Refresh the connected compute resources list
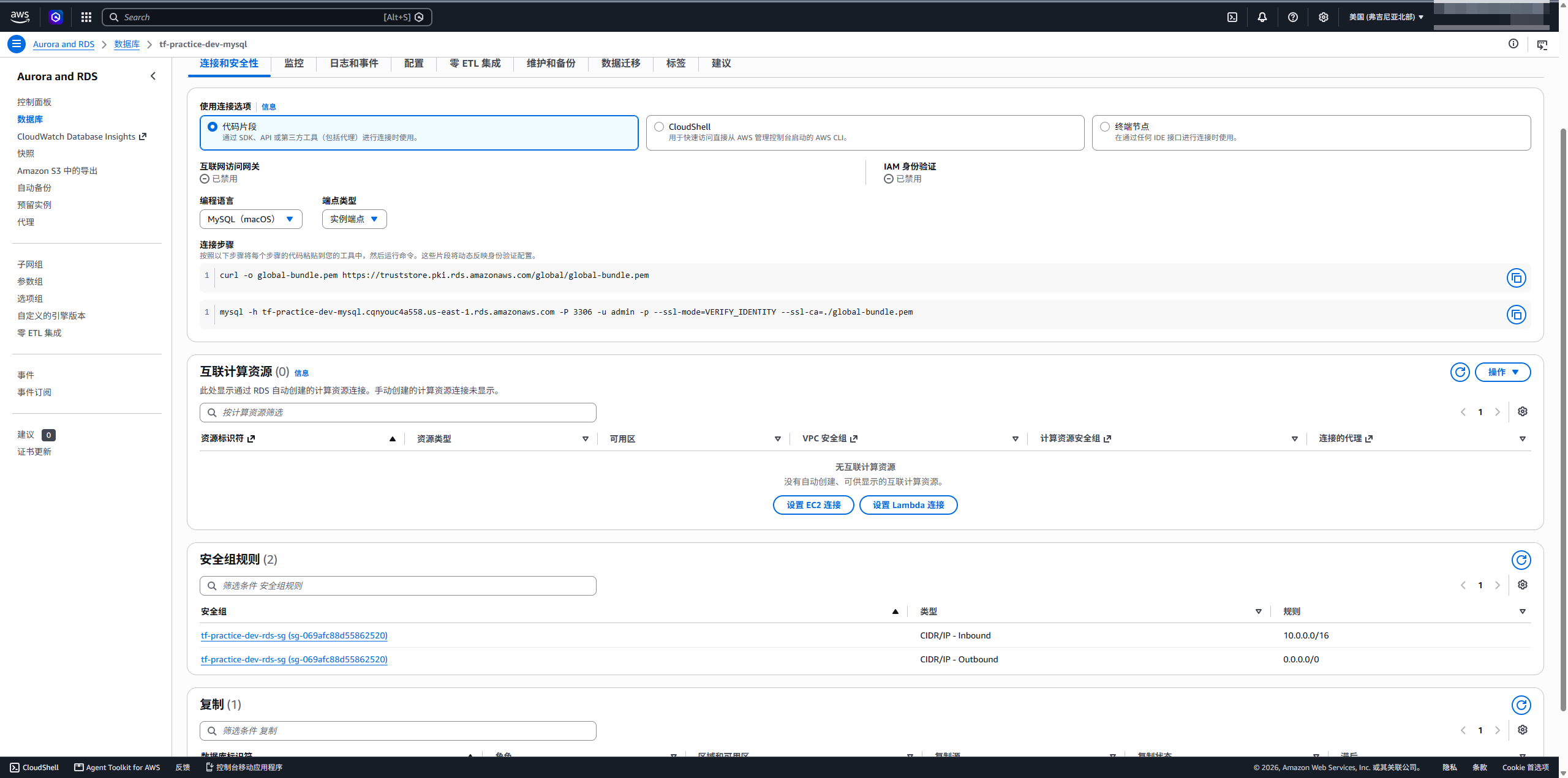 coord(1460,372)
